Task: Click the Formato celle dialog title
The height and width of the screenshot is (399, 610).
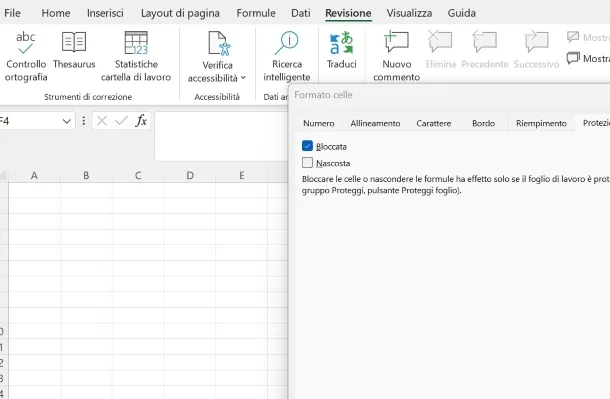Action: [323, 95]
